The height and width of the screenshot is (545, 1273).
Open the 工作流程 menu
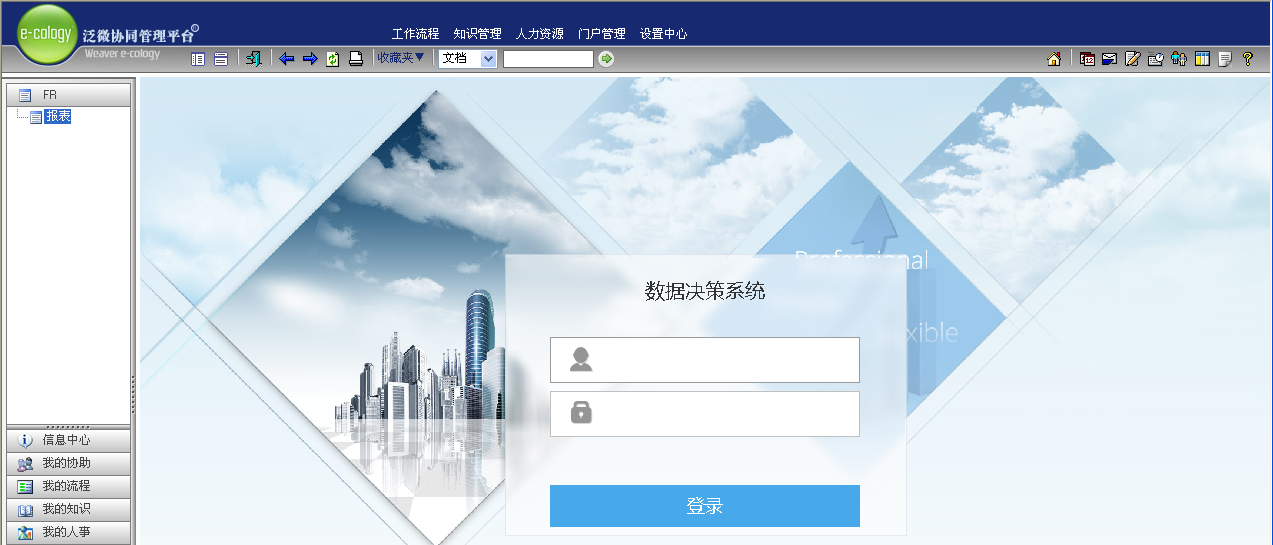[x=415, y=33]
